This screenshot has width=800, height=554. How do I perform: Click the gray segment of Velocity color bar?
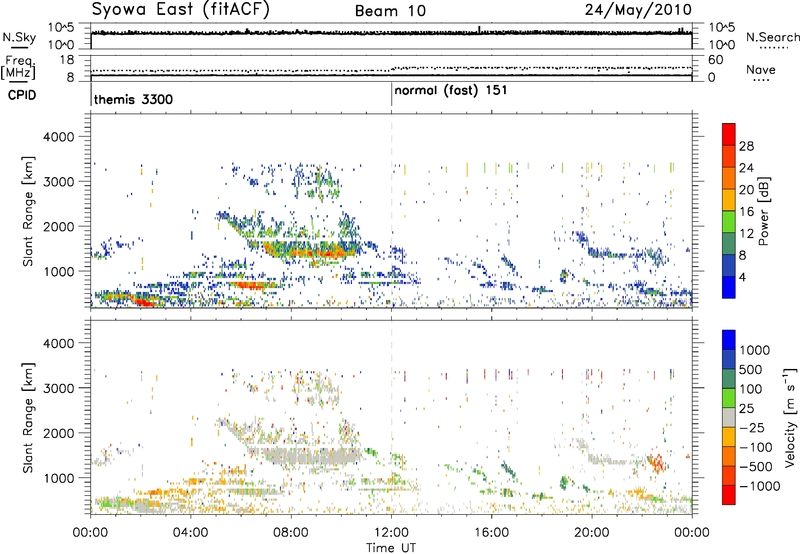(729, 417)
